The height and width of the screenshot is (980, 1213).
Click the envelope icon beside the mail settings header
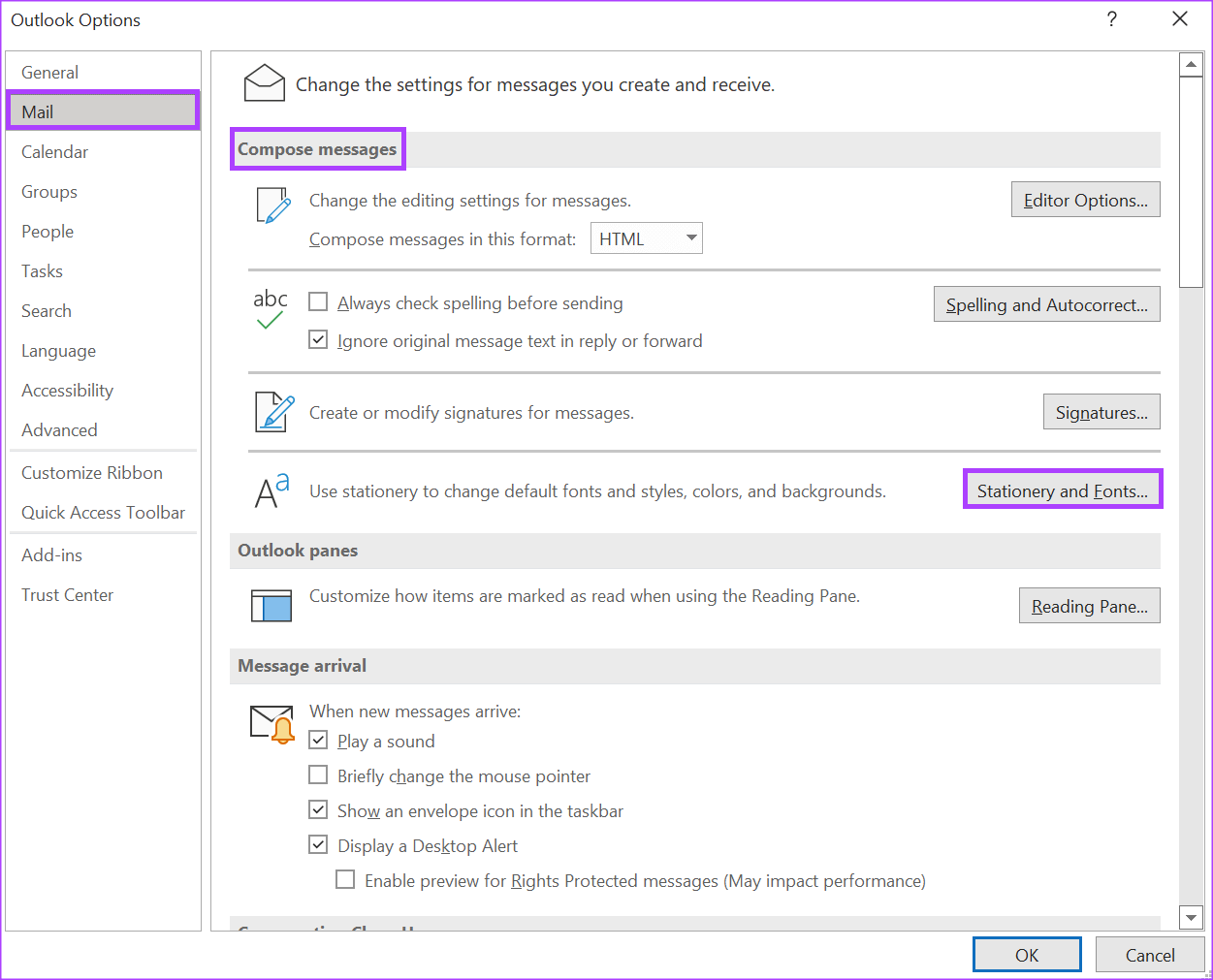tap(265, 83)
